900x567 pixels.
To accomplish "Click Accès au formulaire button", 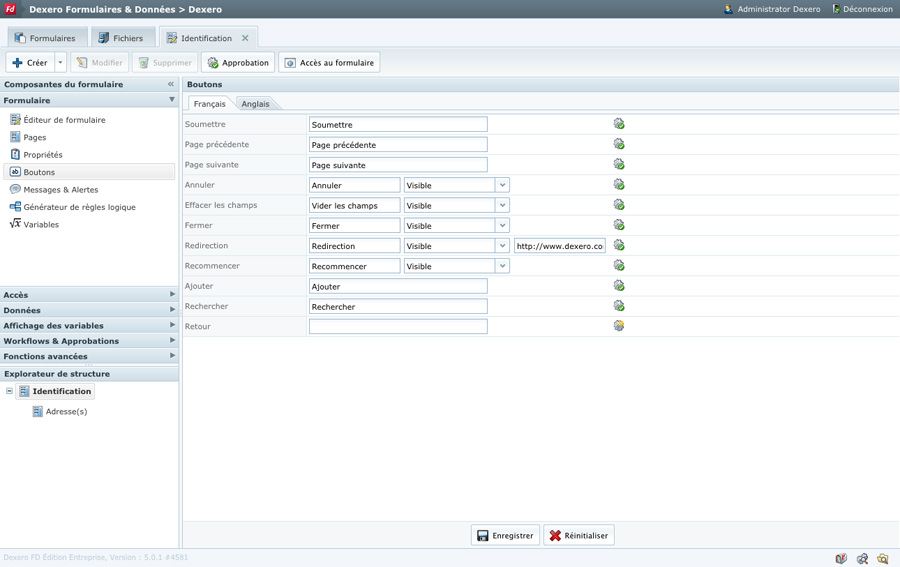I will tap(329, 63).
